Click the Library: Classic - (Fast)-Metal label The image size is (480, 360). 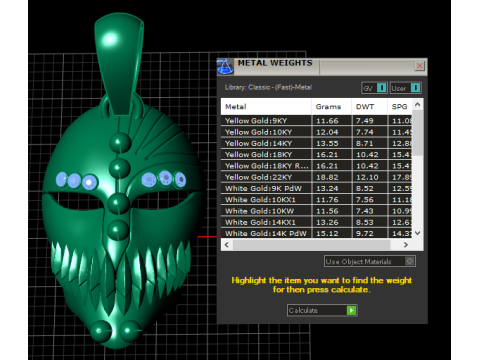(x=268, y=87)
